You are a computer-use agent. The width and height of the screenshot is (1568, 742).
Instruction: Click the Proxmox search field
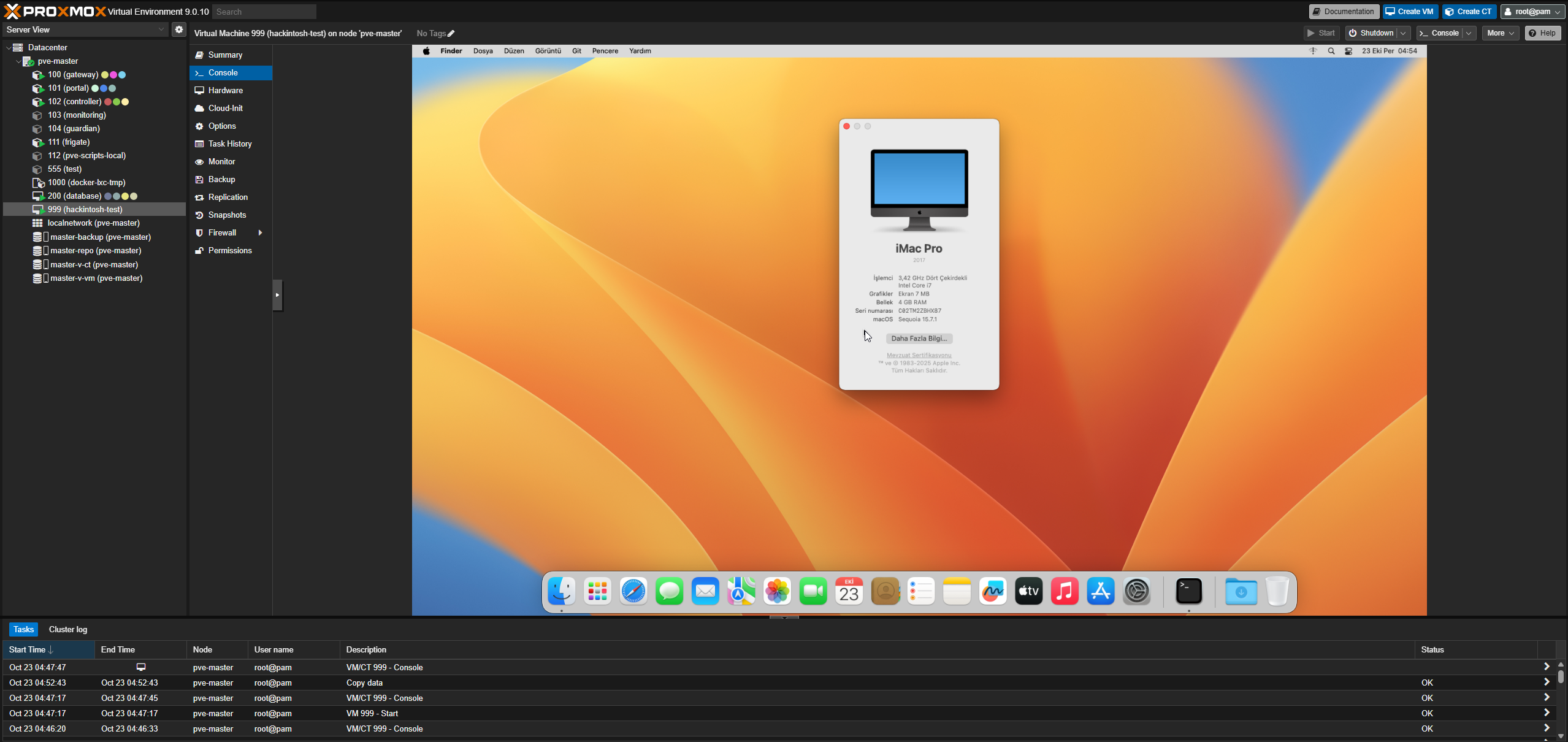(264, 12)
